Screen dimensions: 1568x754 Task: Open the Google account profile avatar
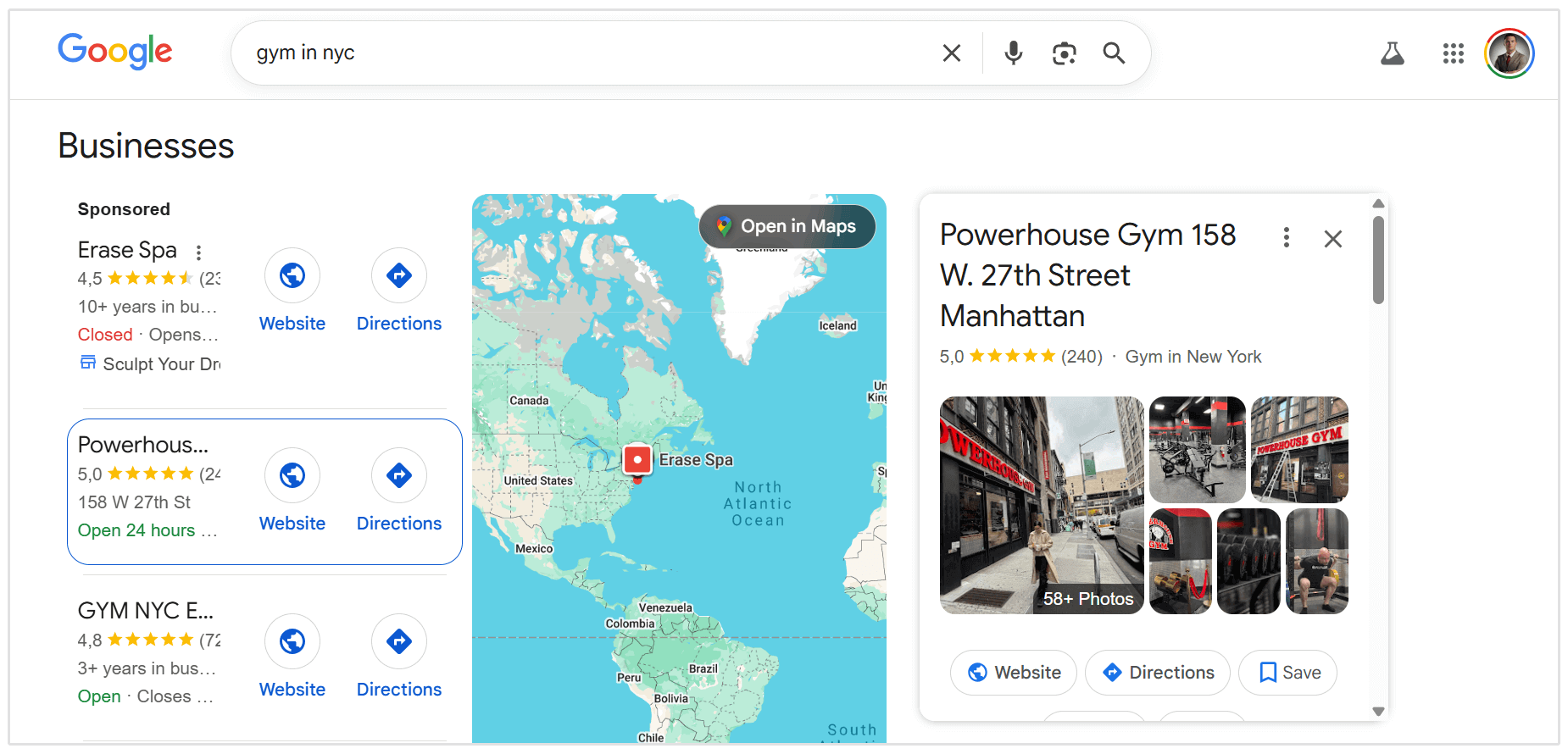point(1509,53)
